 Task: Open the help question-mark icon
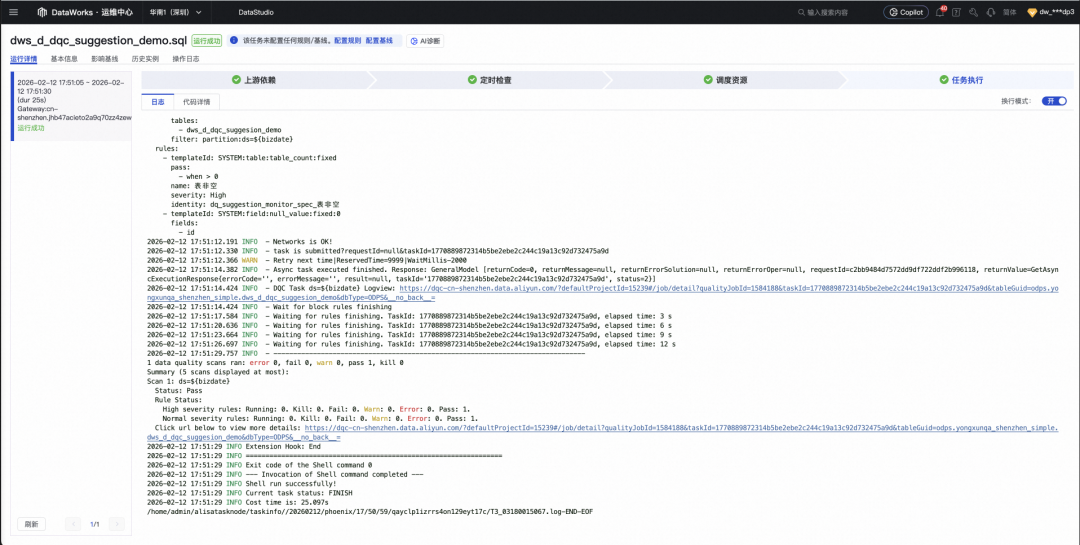(x=956, y=12)
